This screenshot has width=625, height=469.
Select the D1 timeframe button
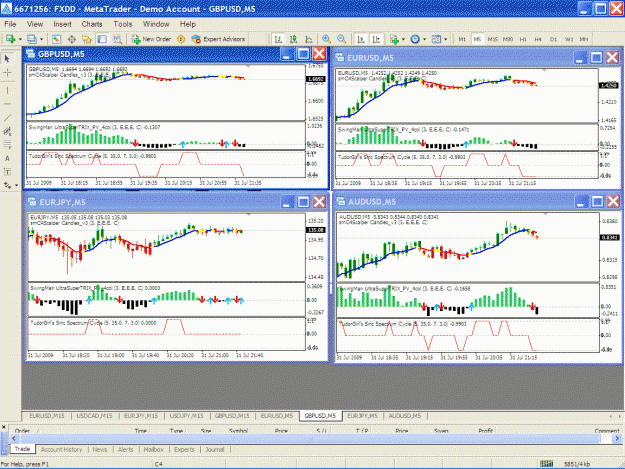click(x=553, y=39)
